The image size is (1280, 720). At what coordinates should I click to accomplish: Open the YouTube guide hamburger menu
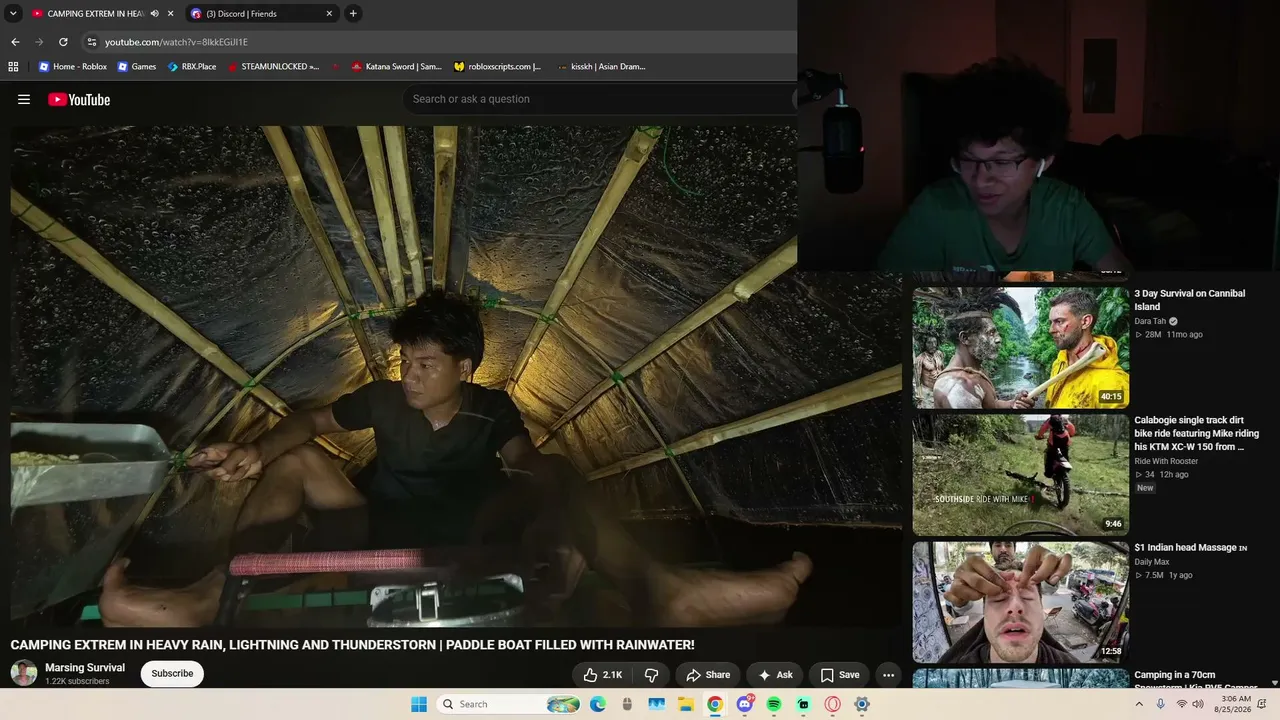tap(24, 99)
